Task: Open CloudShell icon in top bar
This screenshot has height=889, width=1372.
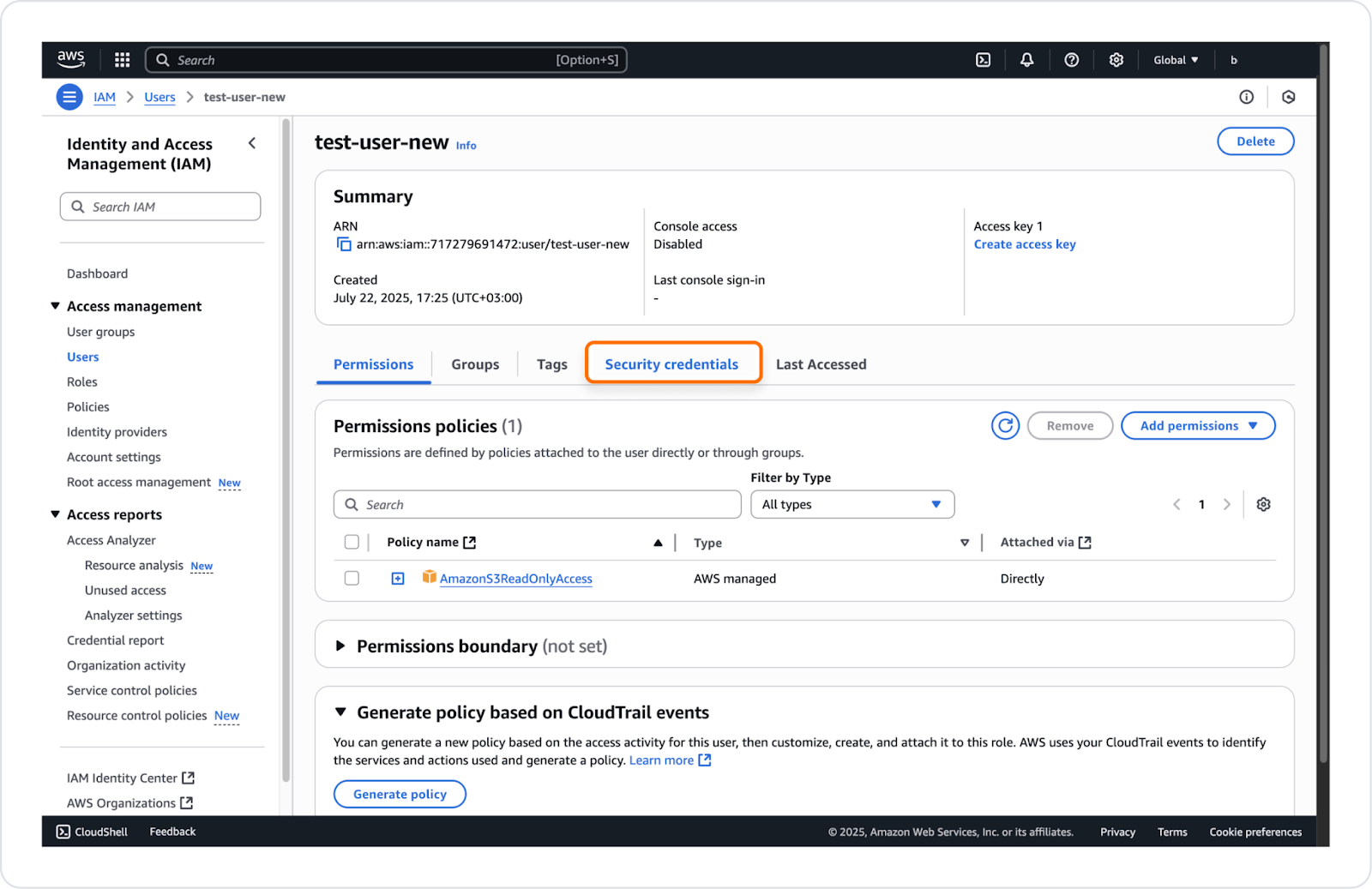Action: click(x=984, y=60)
